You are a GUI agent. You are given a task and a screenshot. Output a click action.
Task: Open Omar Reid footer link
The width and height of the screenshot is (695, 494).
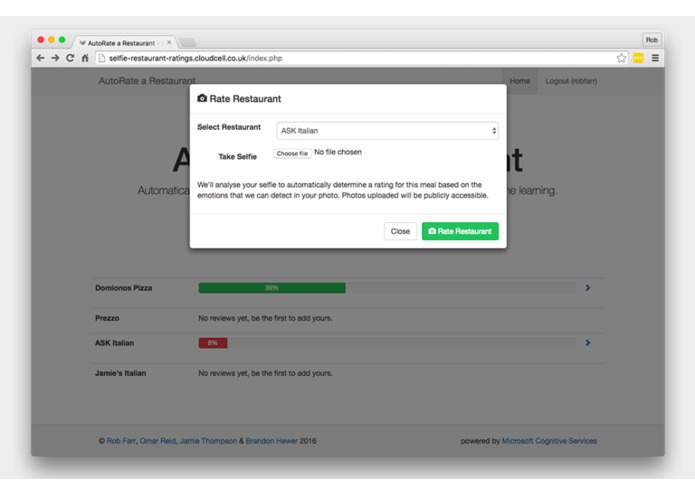click(157, 441)
